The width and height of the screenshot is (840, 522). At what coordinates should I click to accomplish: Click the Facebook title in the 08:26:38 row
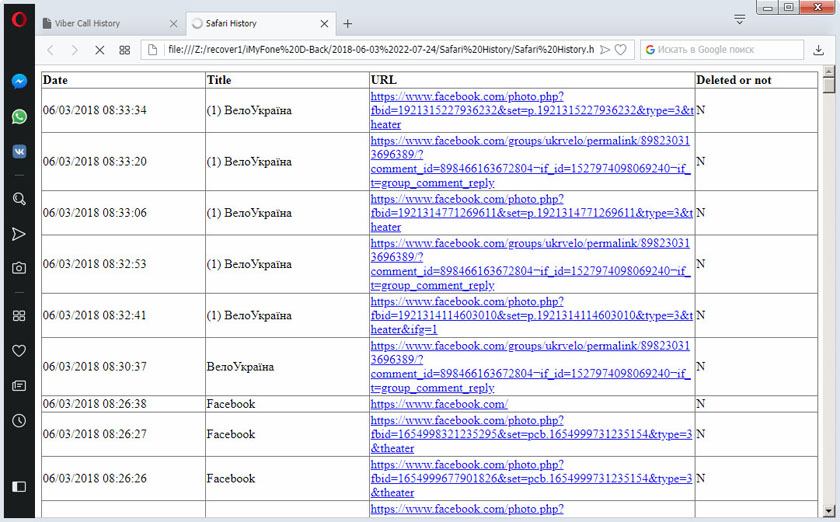pos(231,404)
